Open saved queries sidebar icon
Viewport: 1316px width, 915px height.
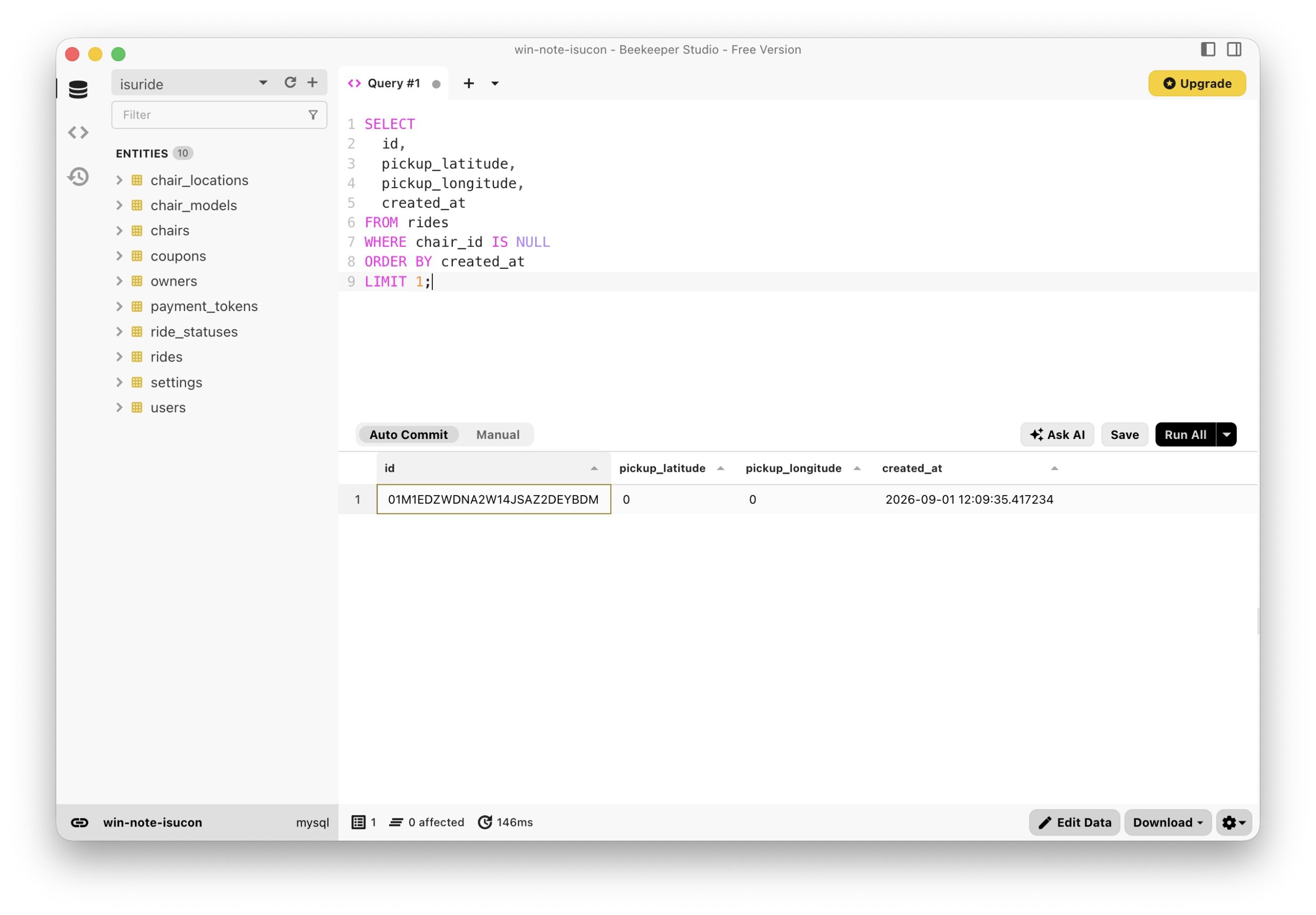(78, 133)
